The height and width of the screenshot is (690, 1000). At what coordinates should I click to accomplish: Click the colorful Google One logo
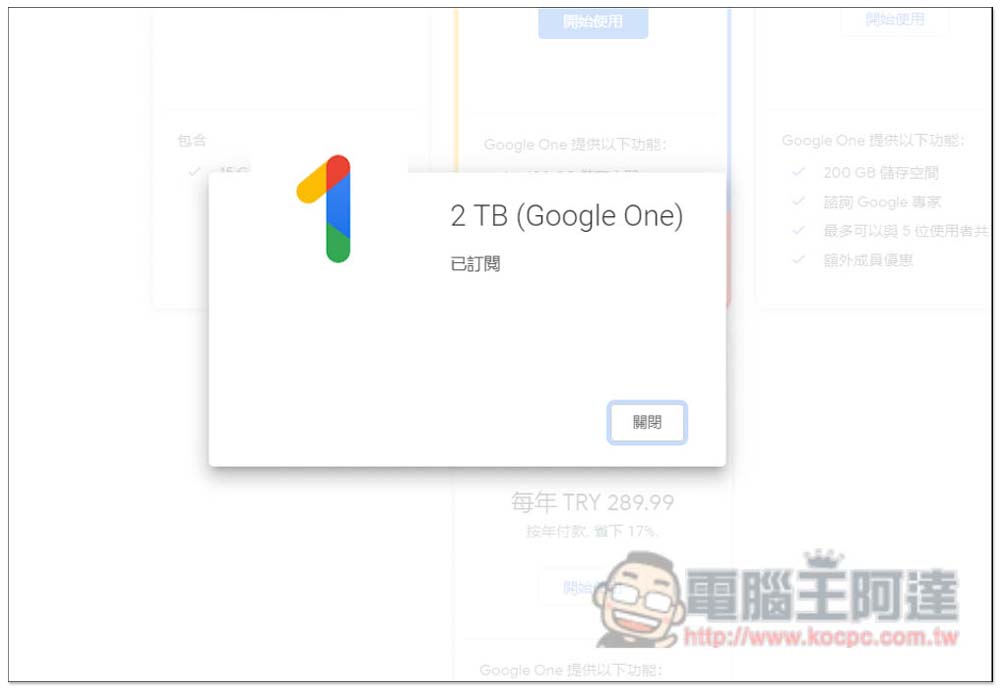pos(324,209)
